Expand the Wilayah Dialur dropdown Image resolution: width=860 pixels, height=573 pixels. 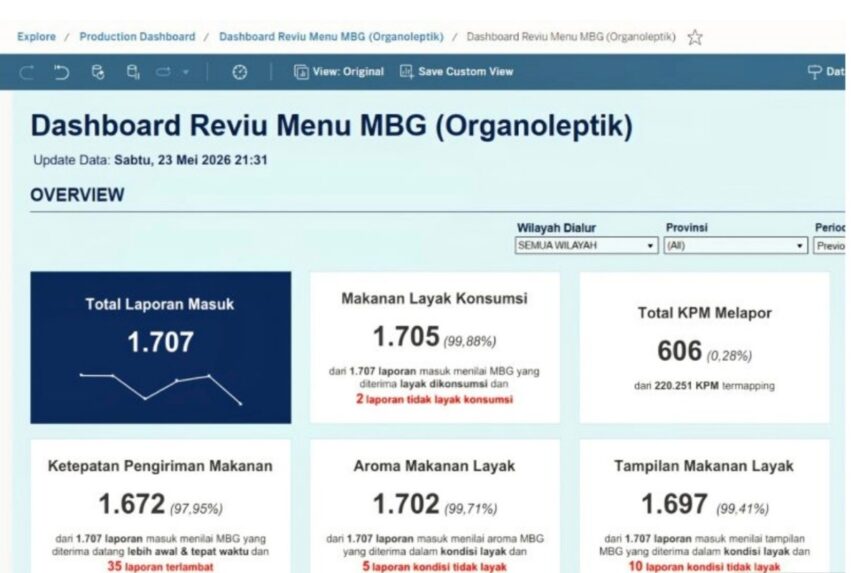click(586, 245)
